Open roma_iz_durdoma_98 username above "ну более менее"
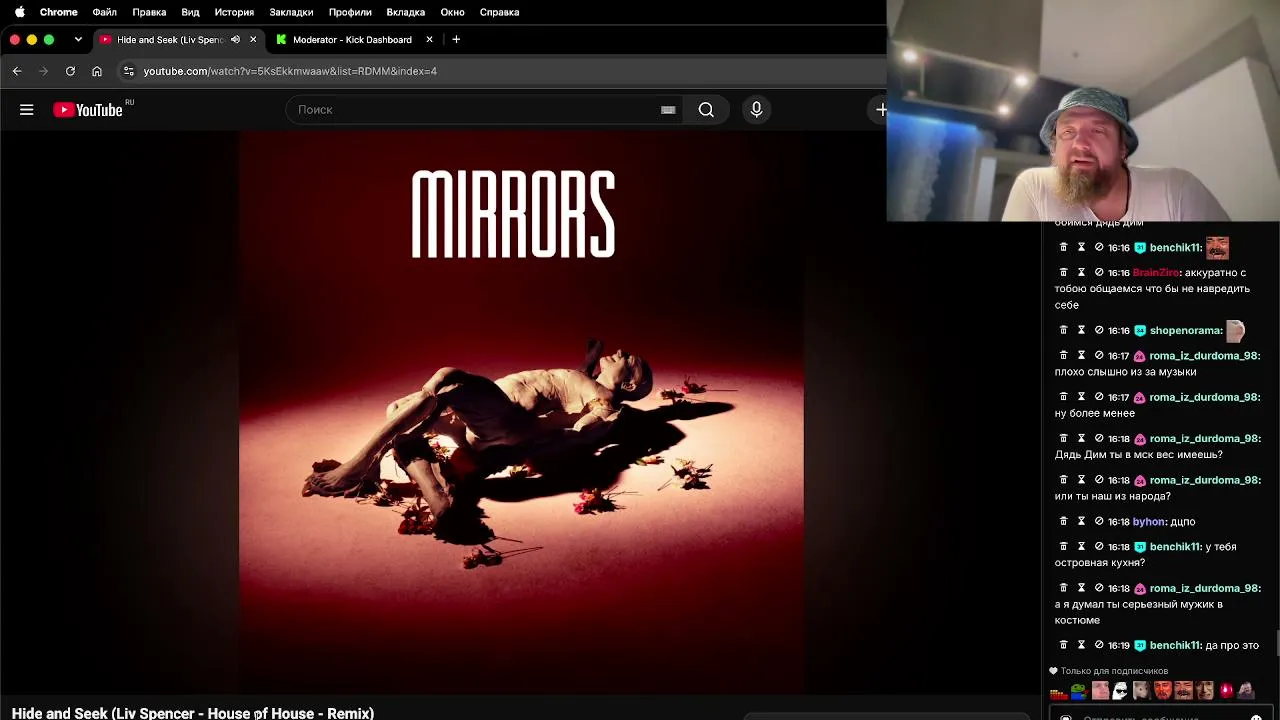1280x720 pixels. (x=1205, y=397)
